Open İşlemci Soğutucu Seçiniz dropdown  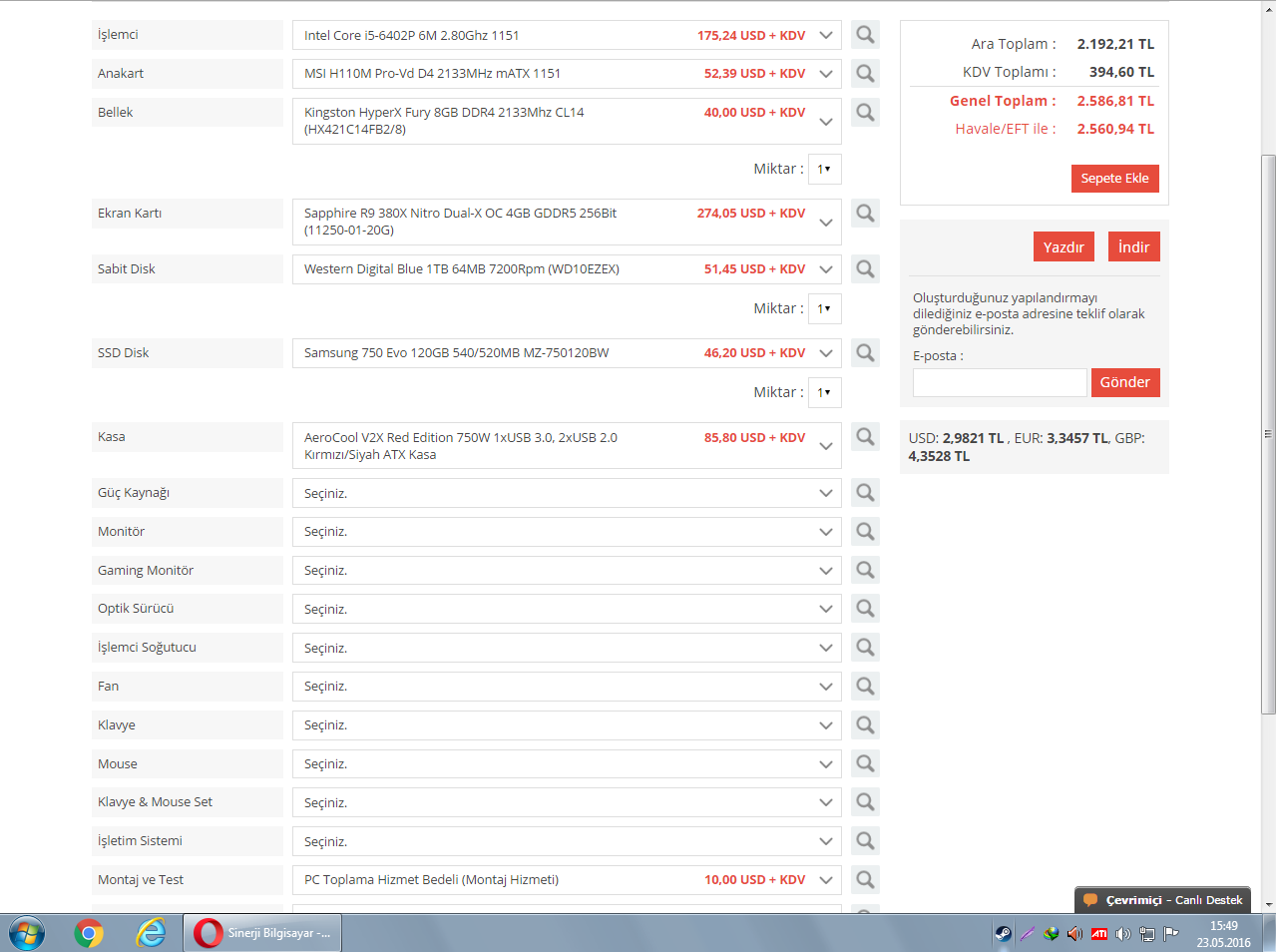click(x=567, y=648)
